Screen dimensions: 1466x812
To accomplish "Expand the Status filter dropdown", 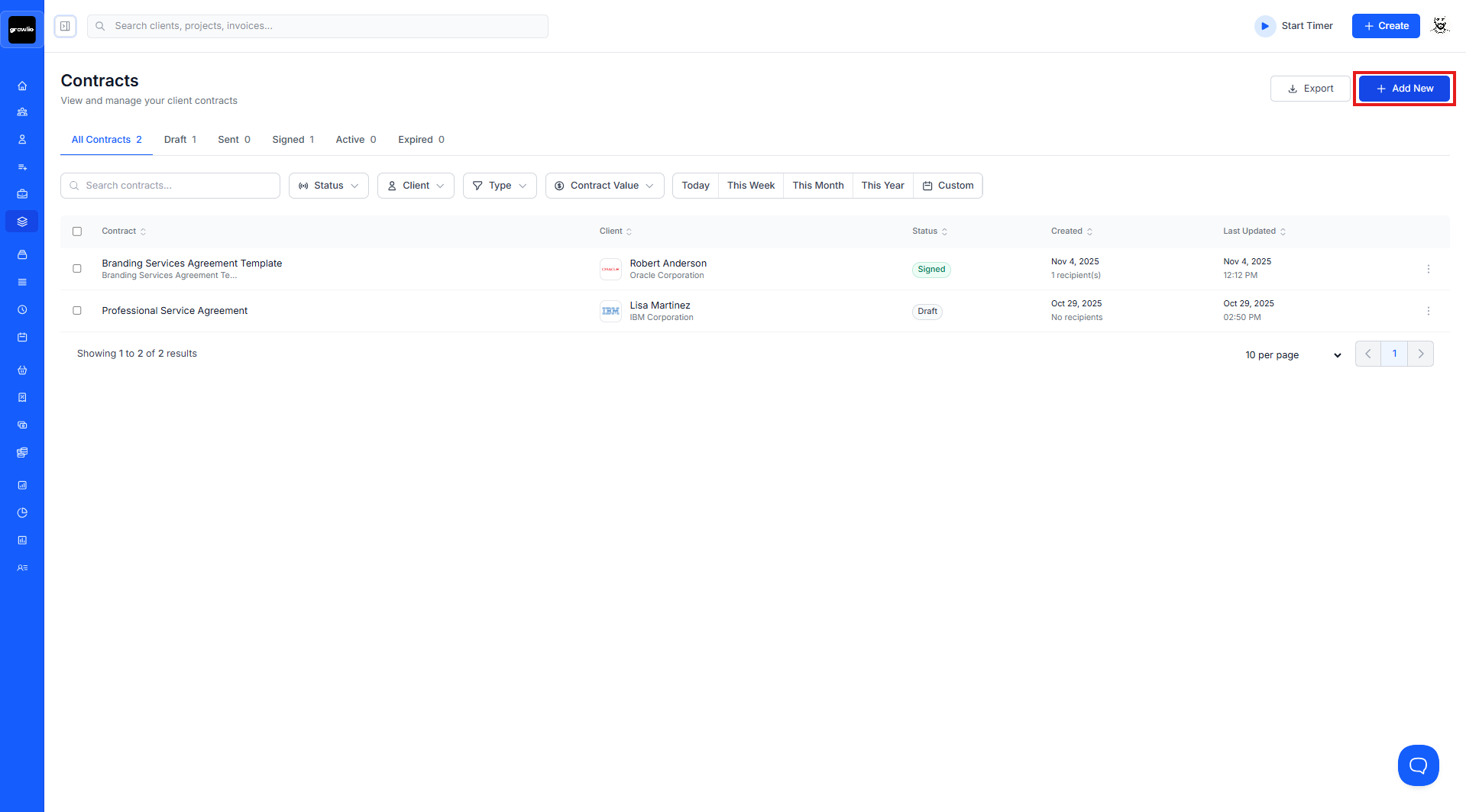I will (x=328, y=186).
